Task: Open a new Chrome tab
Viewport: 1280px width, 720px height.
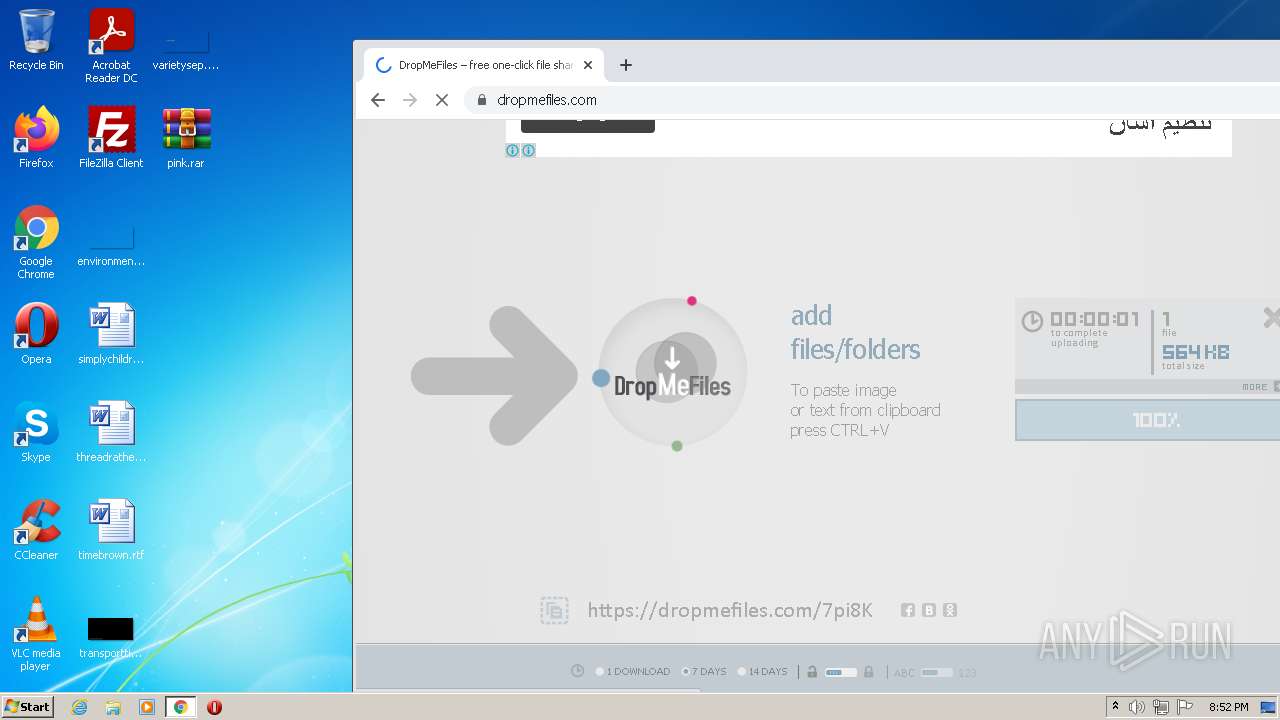Action: pos(626,65)
